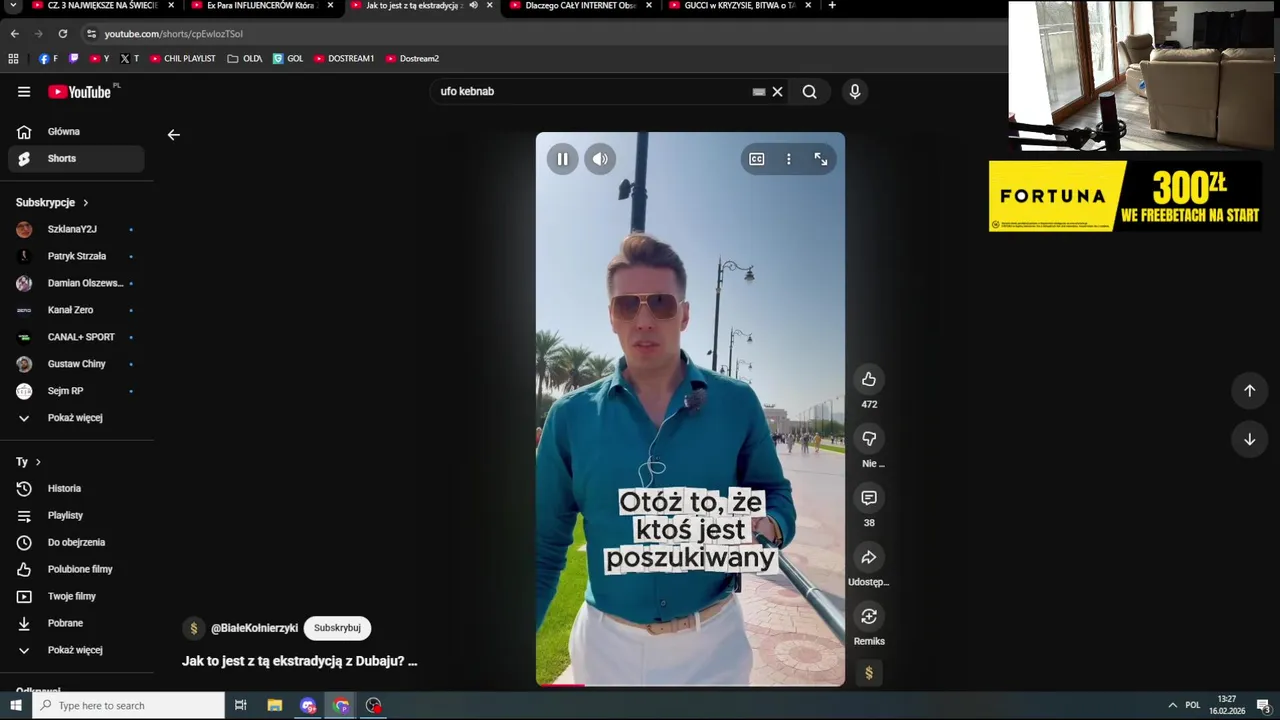Open the Remiks remix option
1280x720 pixels.
click(869, 617)
